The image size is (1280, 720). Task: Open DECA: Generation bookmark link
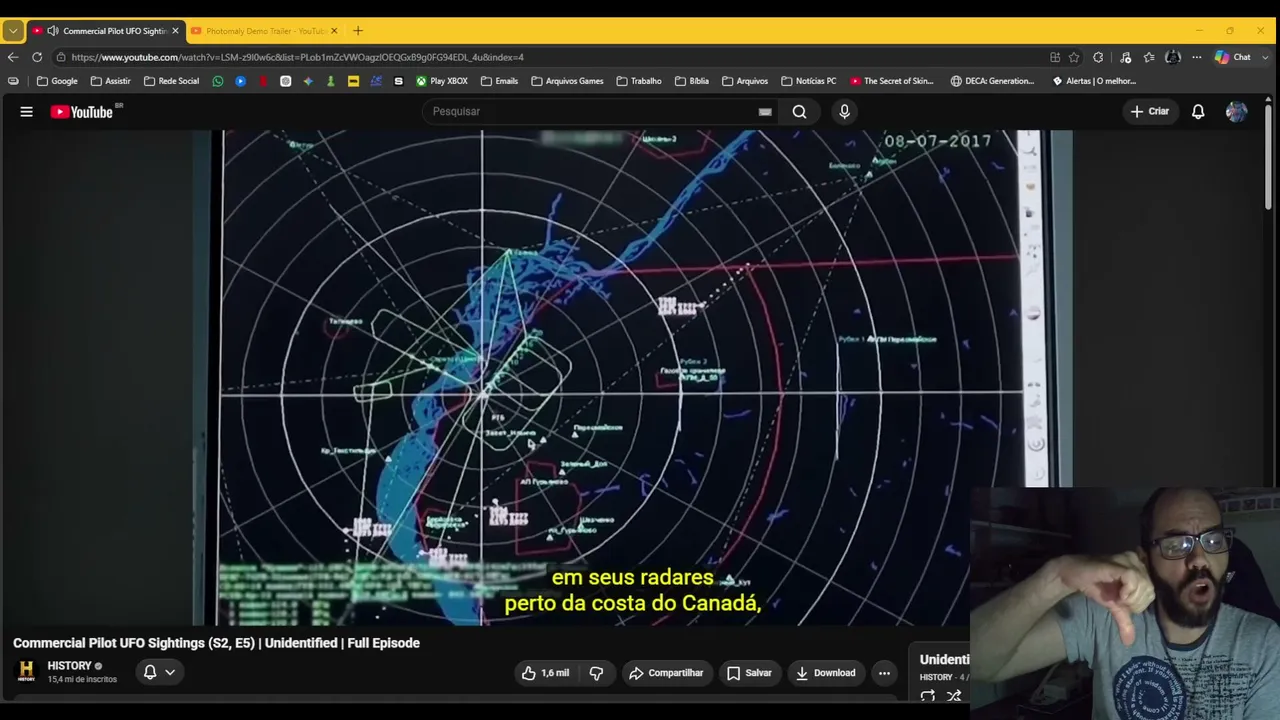click(x=992, y=81)
